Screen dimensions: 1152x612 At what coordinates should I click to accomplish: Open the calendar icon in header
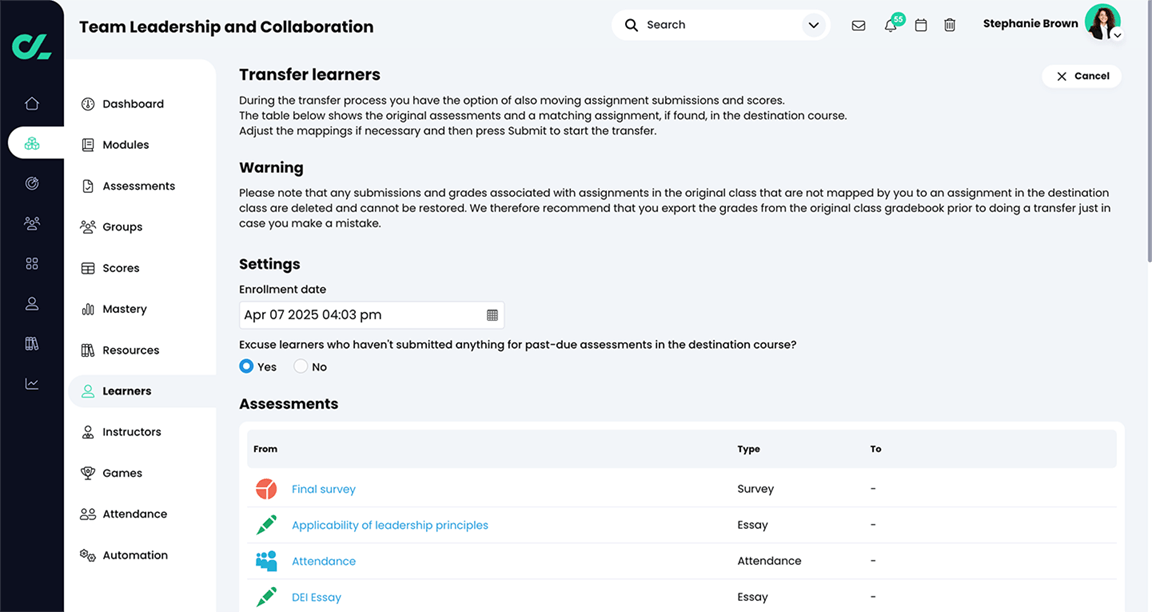pos(921,25)
